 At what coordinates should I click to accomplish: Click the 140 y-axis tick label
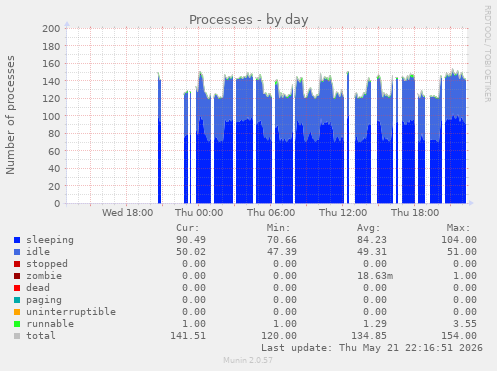[51, 81]
